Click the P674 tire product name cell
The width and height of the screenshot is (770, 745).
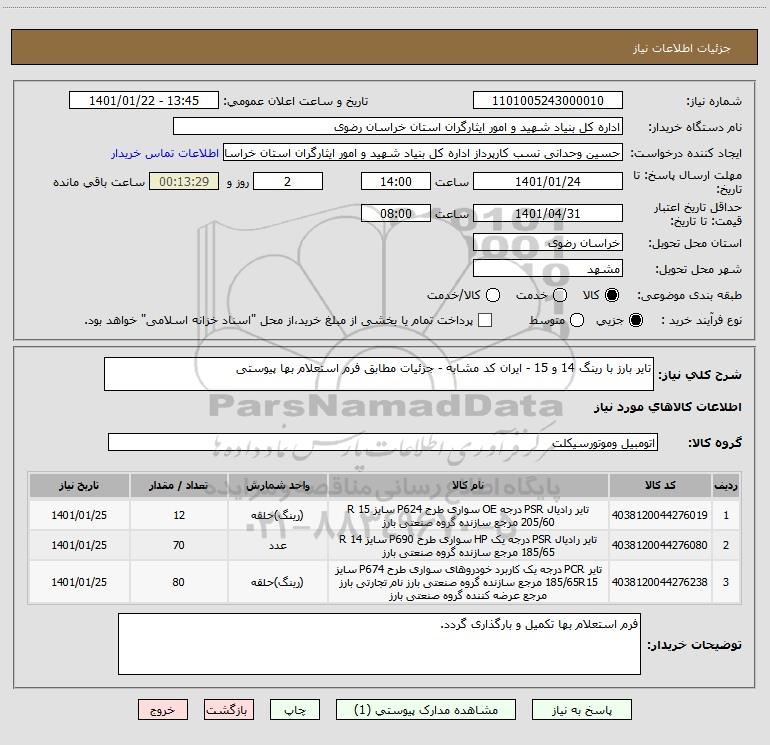pos(468,582)
